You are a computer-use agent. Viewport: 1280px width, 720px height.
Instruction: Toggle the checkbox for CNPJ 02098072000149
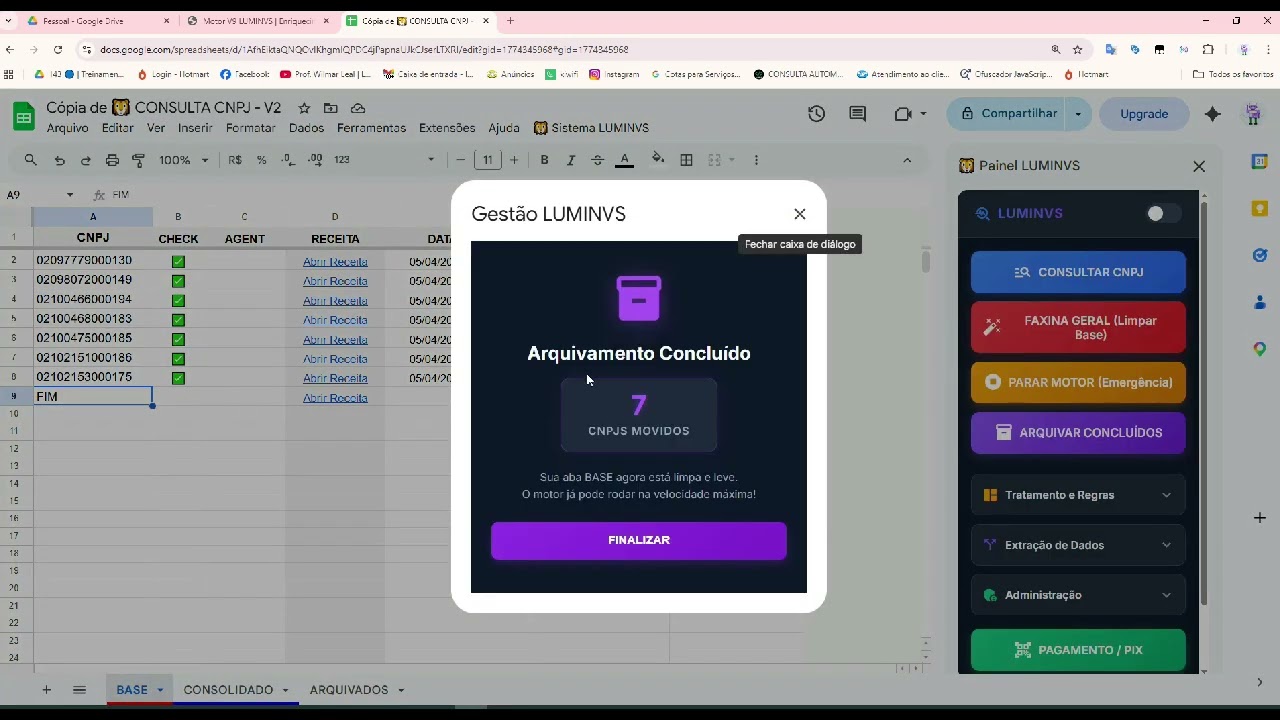tap(178, 281)
